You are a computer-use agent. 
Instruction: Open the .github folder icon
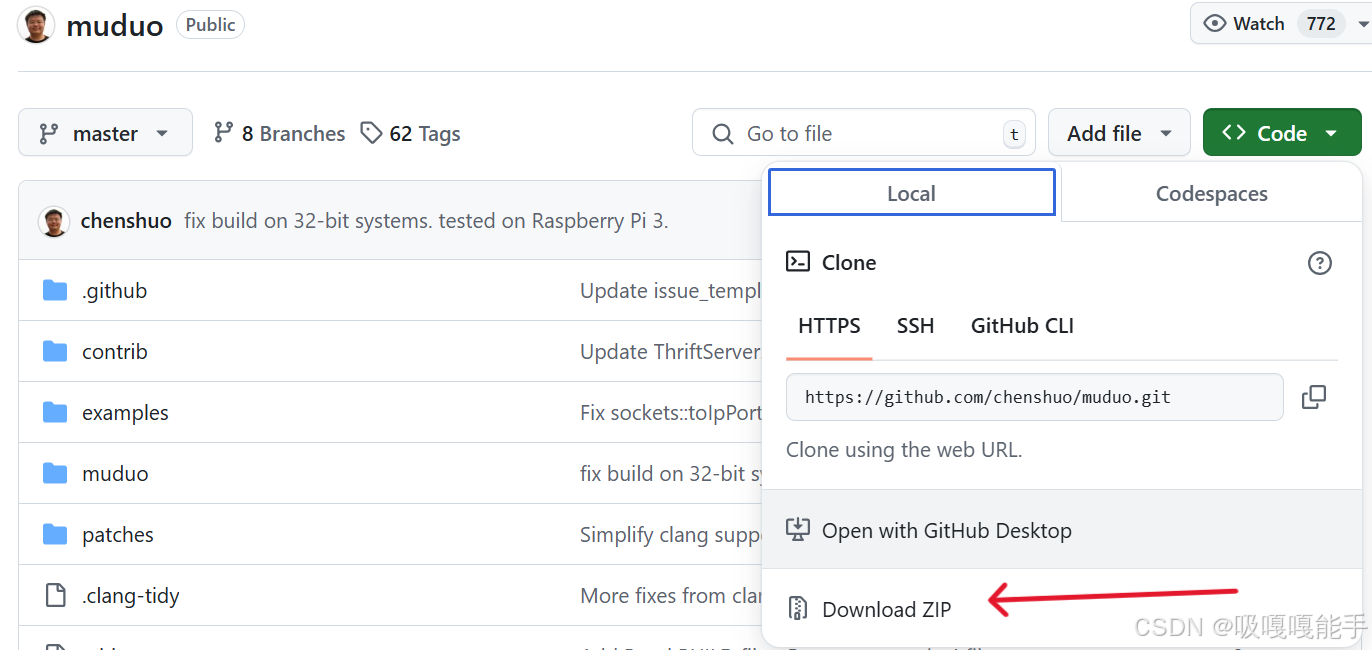(x=55, y=291)
